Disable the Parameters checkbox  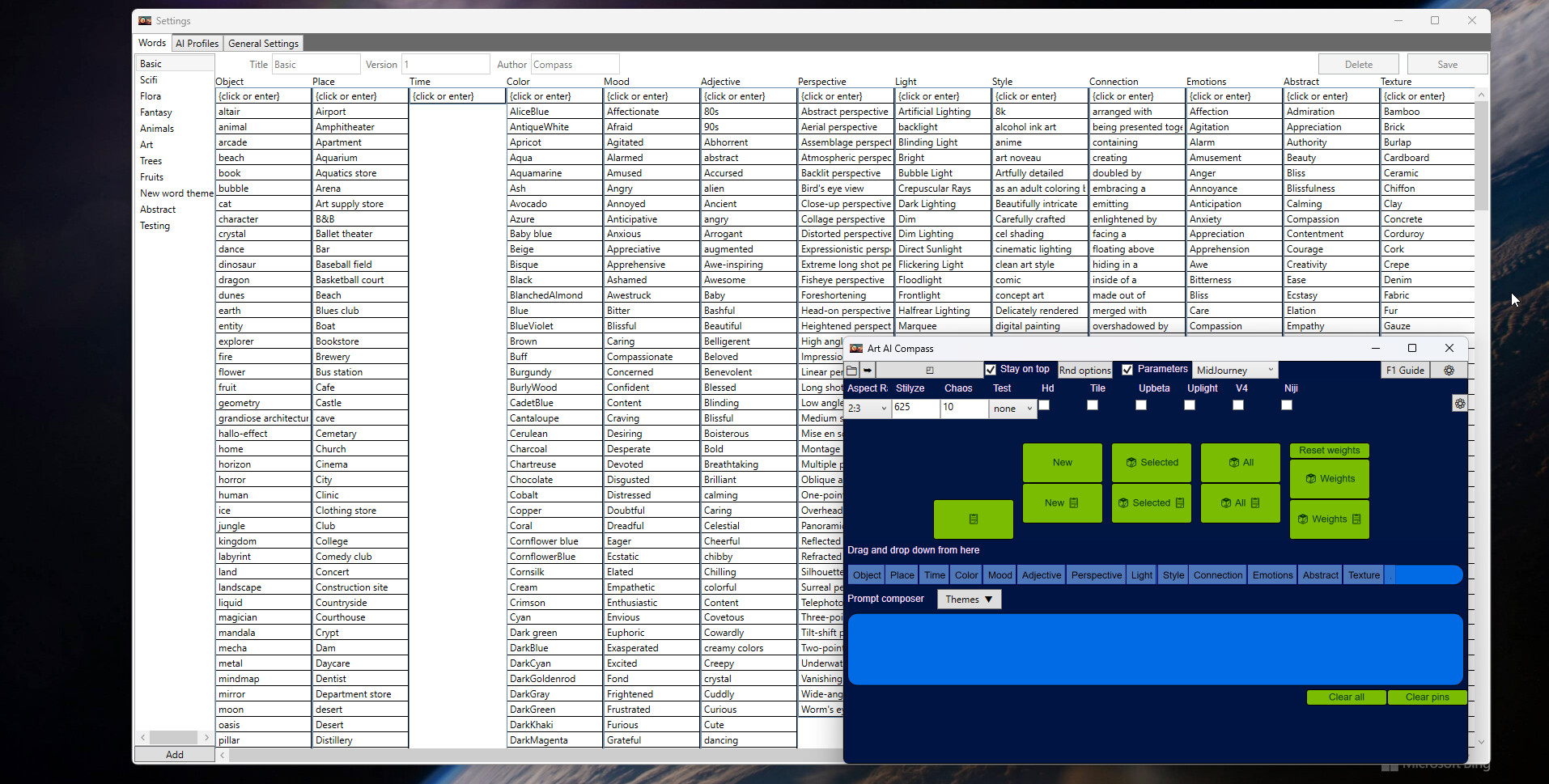point(1127,369)
